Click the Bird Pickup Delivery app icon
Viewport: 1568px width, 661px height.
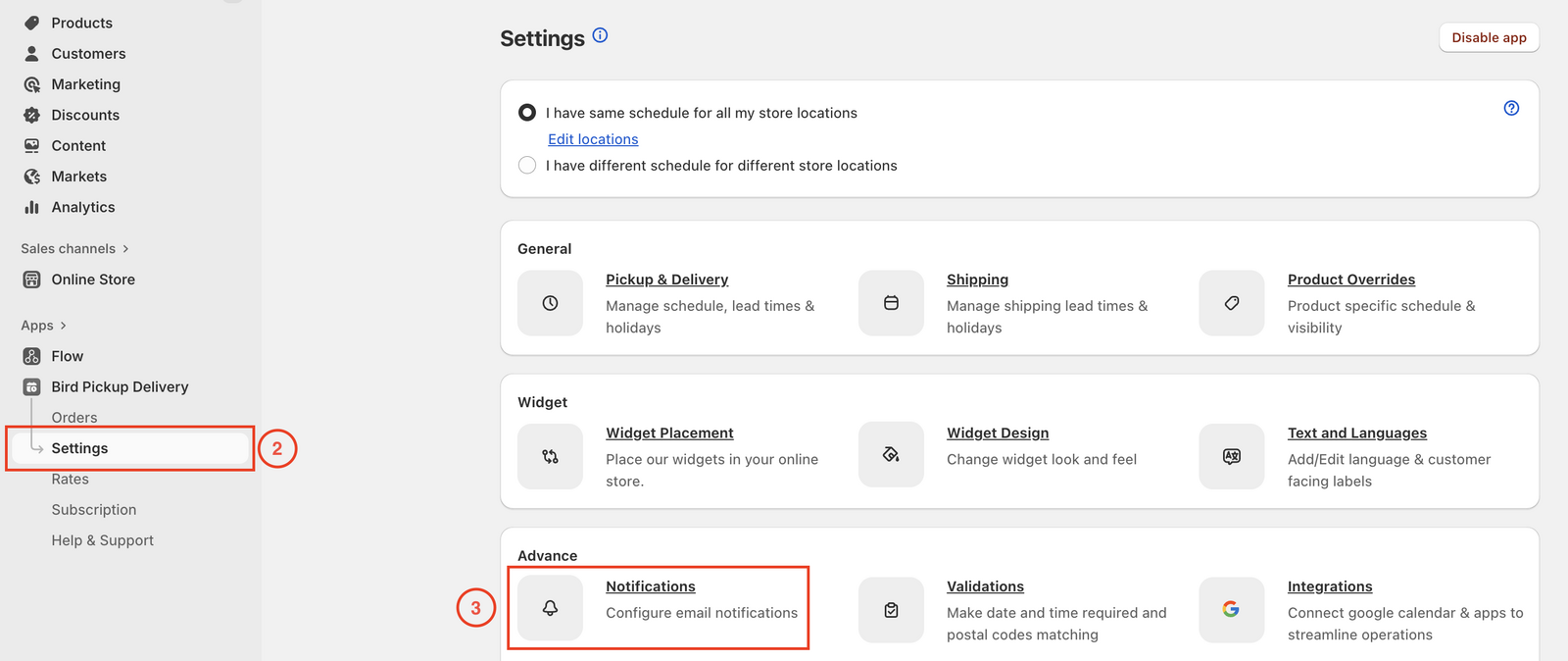[32, 386]
